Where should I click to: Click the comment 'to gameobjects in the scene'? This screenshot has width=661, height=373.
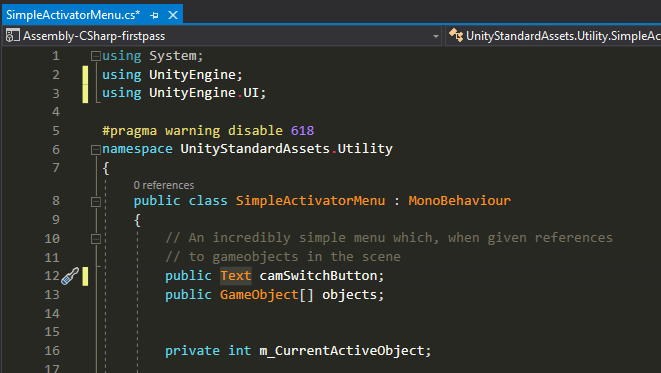[x=294, y=257]
